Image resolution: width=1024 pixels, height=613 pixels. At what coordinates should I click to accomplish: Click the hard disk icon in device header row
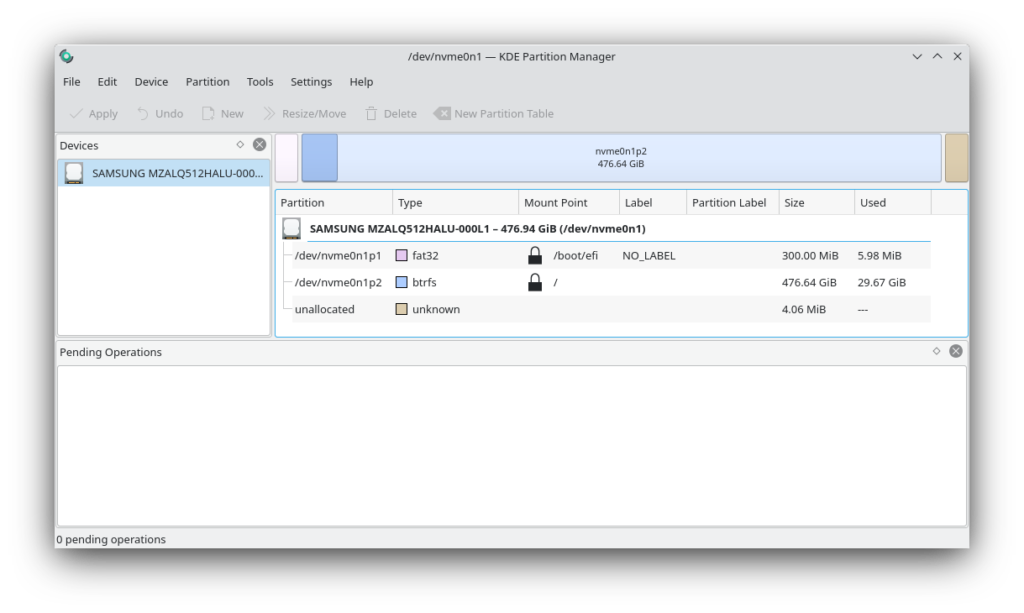291,228
